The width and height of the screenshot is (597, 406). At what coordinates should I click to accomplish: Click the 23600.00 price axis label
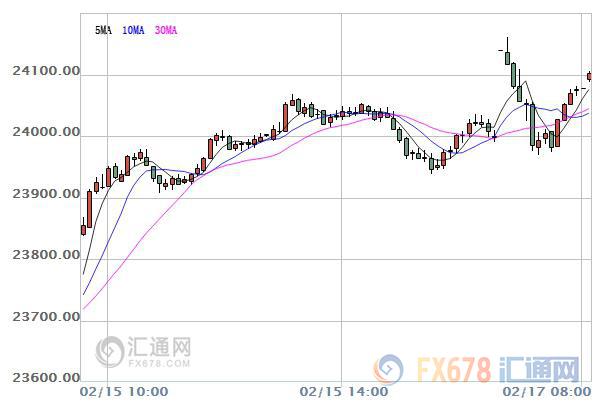(x=46, y=377)
